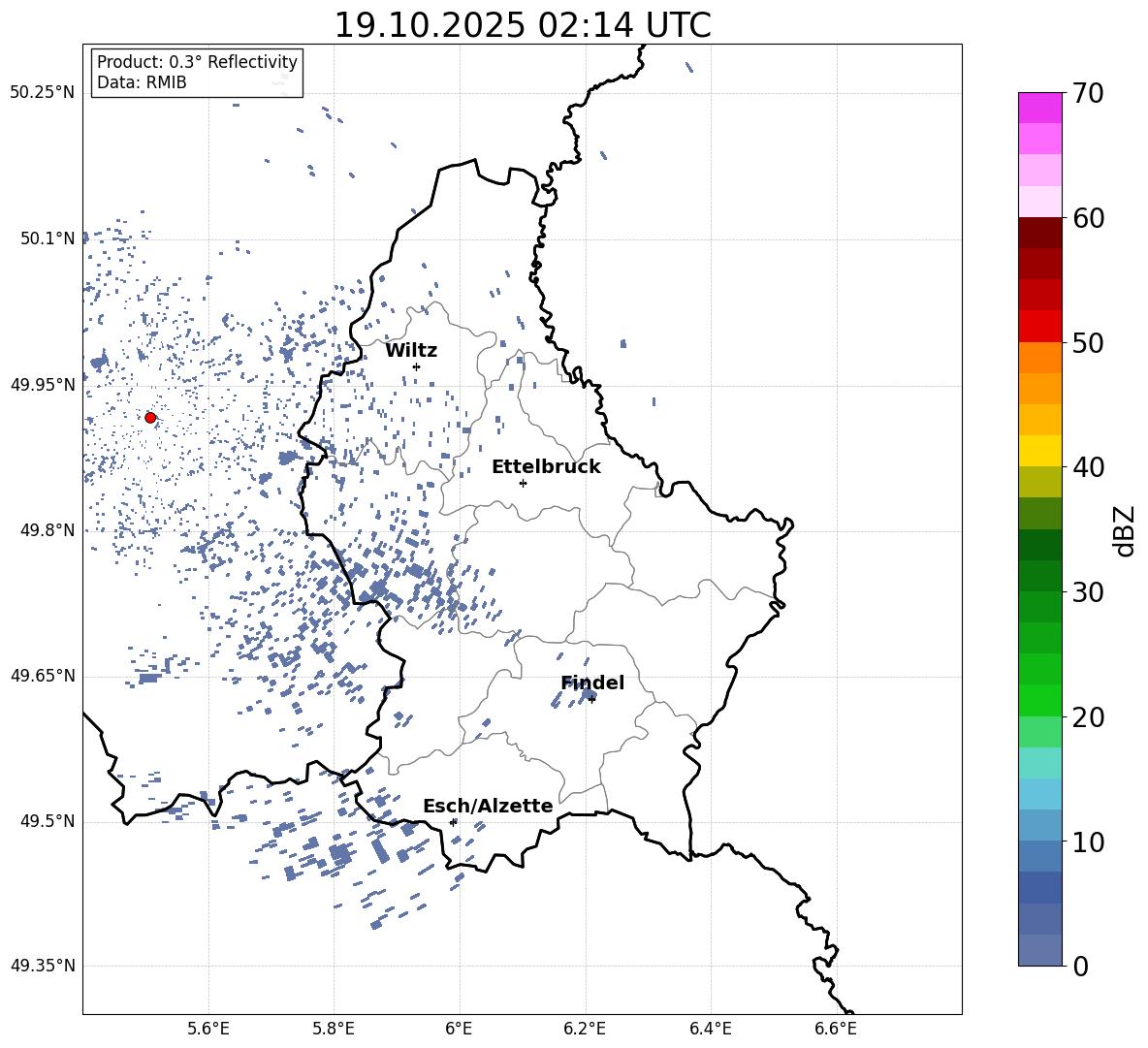This screenshot has height=1048, width=1148.
Task: Click the 5.8°E longitude label
Action: tap(334, 1029)
